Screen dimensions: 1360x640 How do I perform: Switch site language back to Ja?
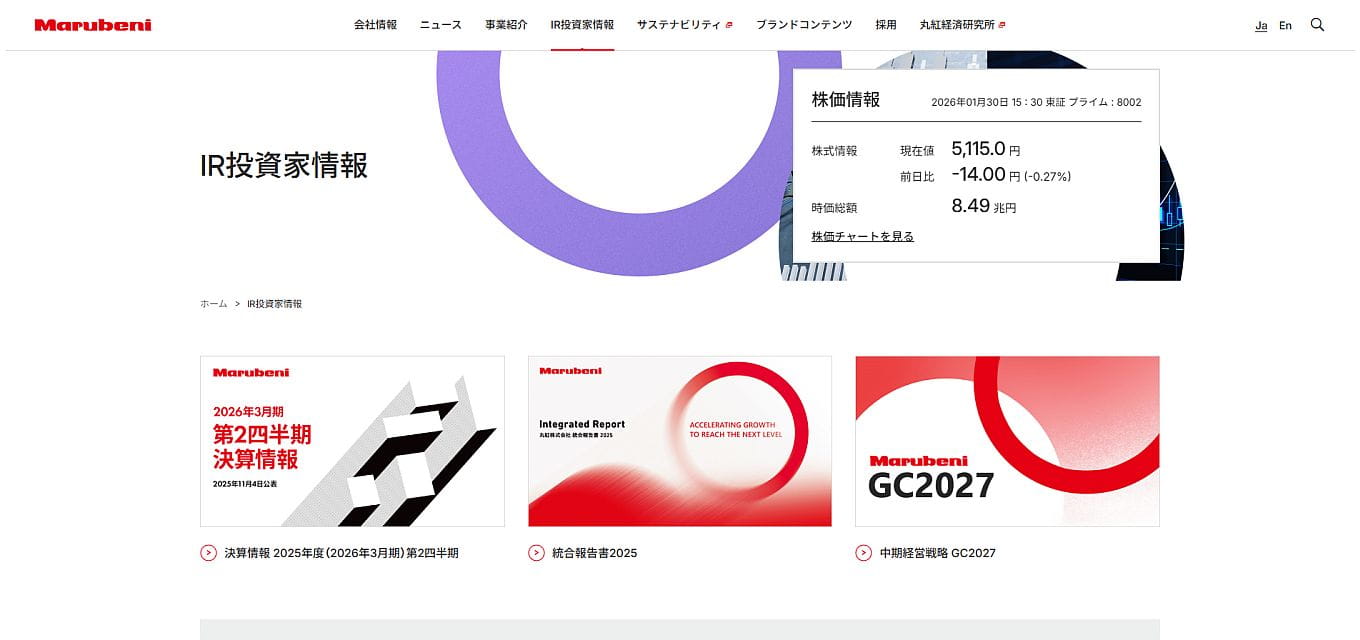[1261, 25]
